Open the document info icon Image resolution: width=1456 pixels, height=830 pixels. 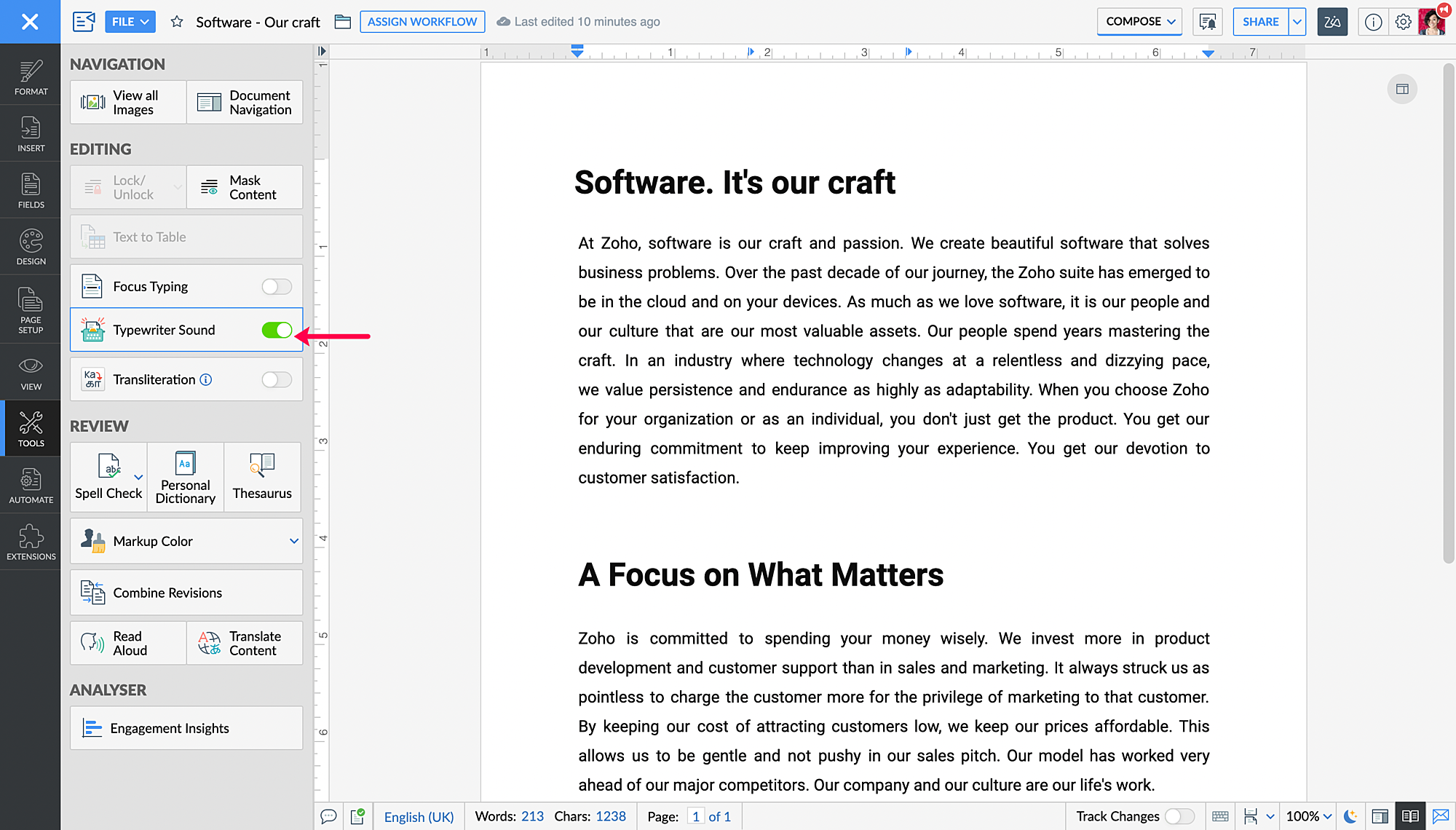tap(1373, 22)
